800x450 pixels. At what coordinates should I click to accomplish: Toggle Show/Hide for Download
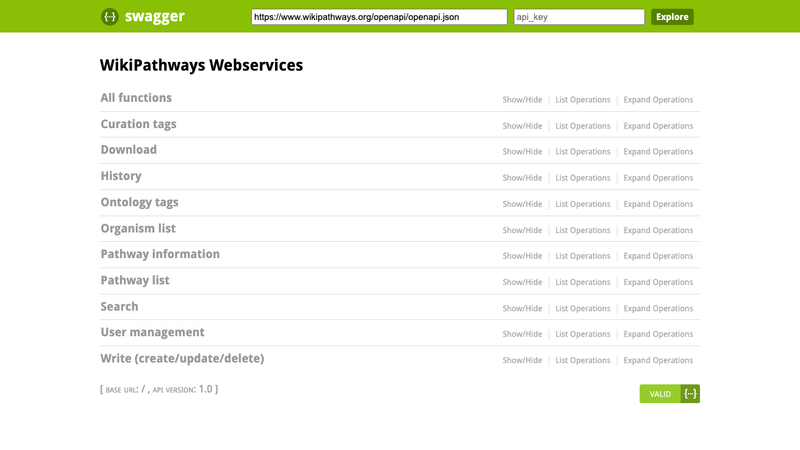click(x=522, y=152)
